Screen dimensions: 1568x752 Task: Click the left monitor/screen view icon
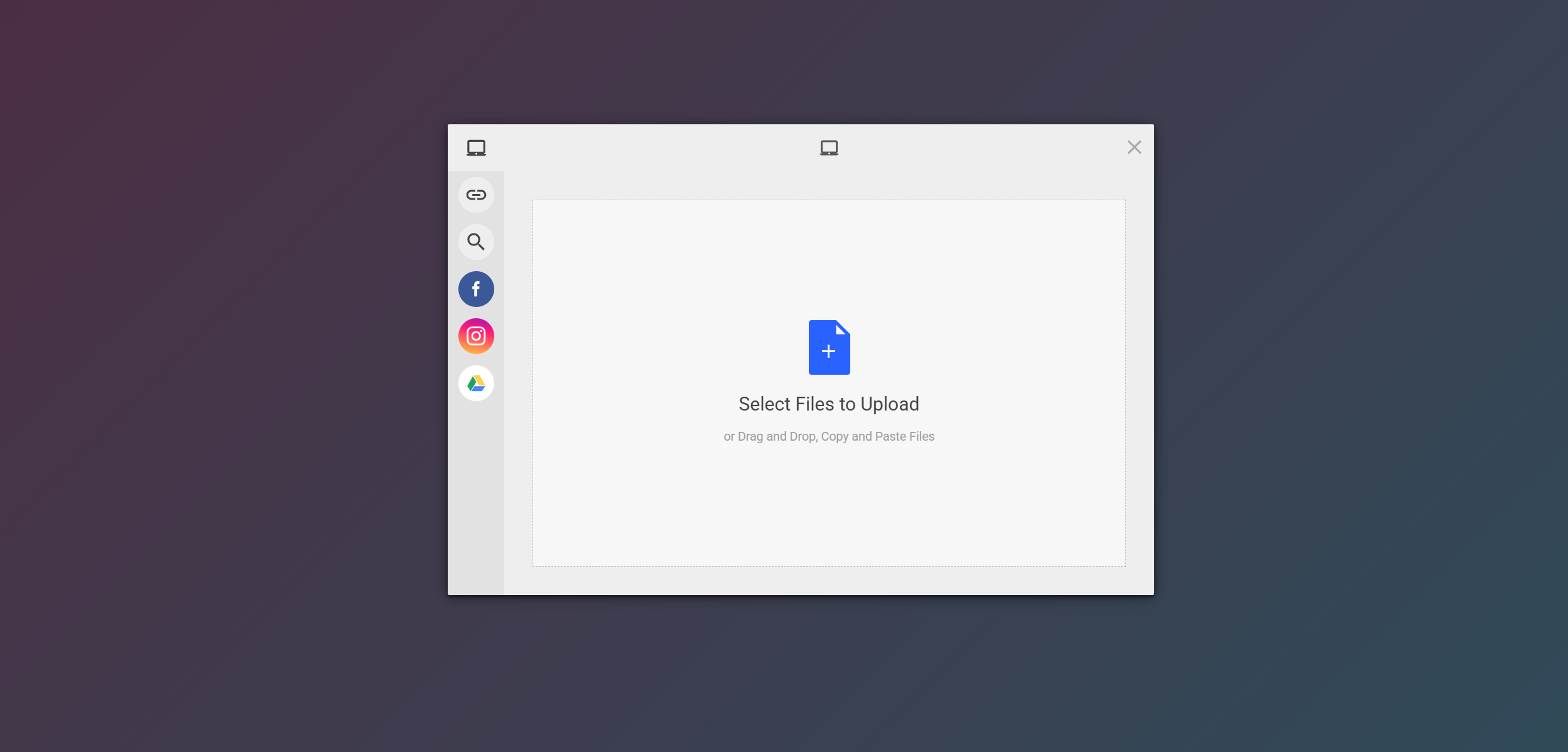tap(476, 147)
